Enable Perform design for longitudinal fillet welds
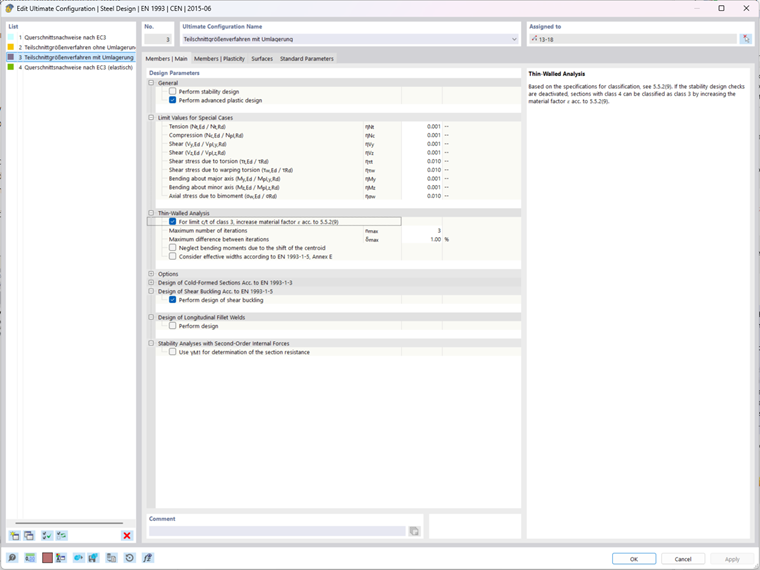The image size is (760, 570). point(173,326)
